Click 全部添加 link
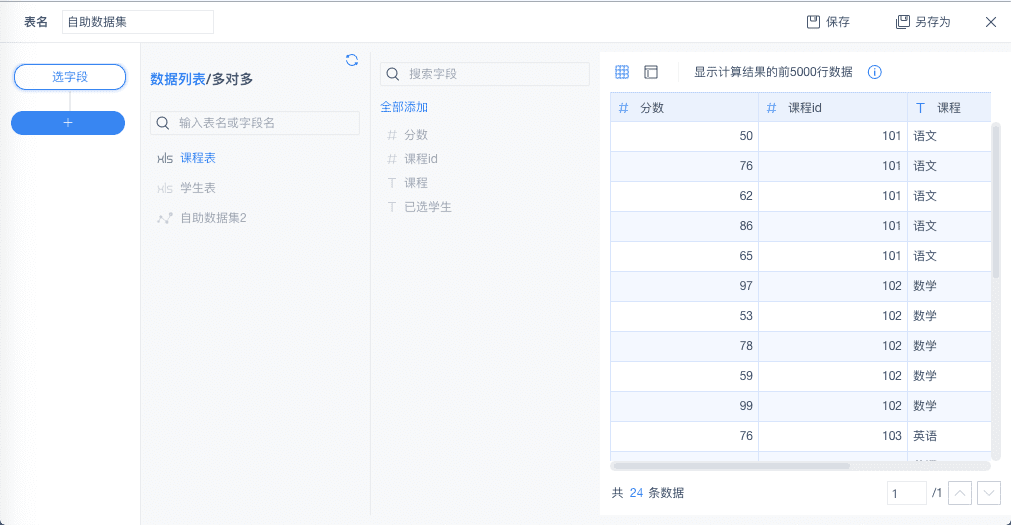The image size is (1011, 525). (x=404, y=107)
